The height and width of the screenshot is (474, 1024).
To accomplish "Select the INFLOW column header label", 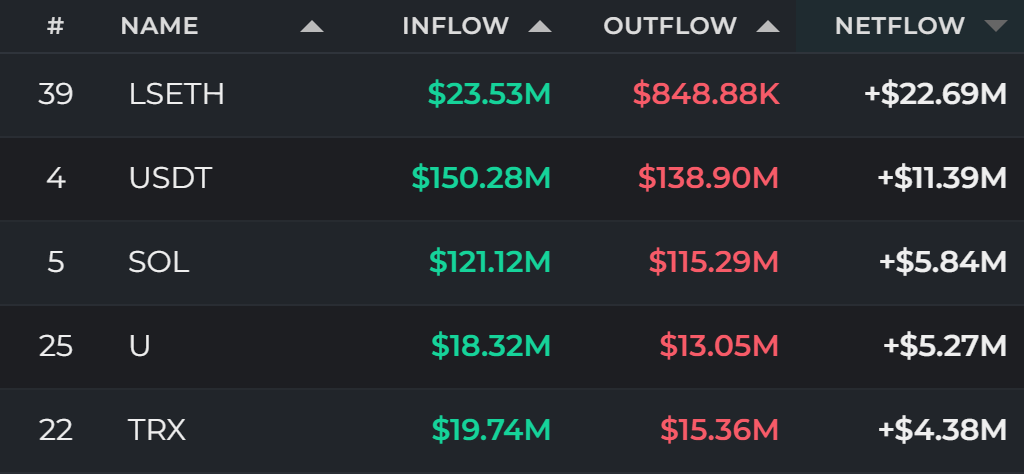I will point(456,26).
